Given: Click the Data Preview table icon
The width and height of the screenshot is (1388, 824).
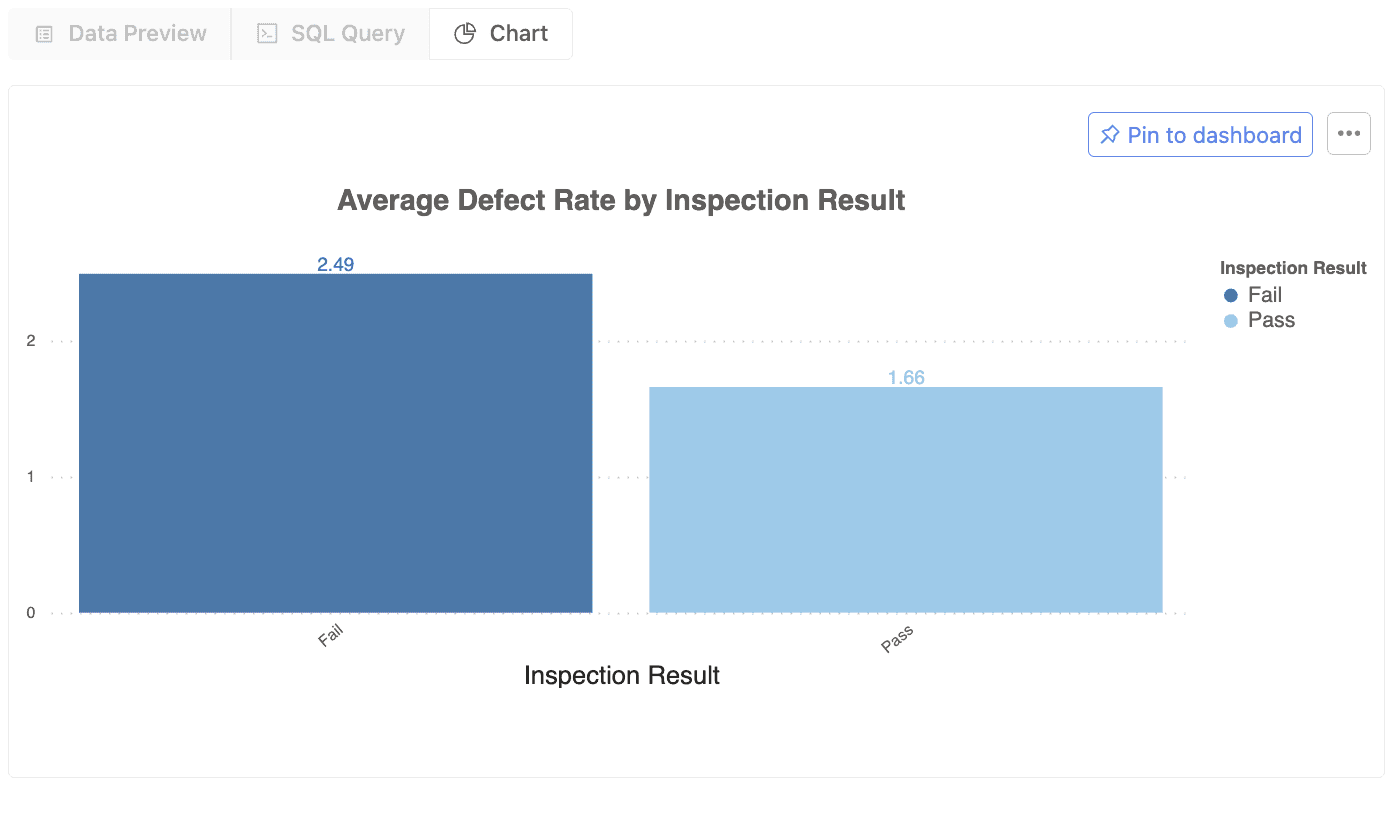Looking at the screenshot, I should (44, 34).
